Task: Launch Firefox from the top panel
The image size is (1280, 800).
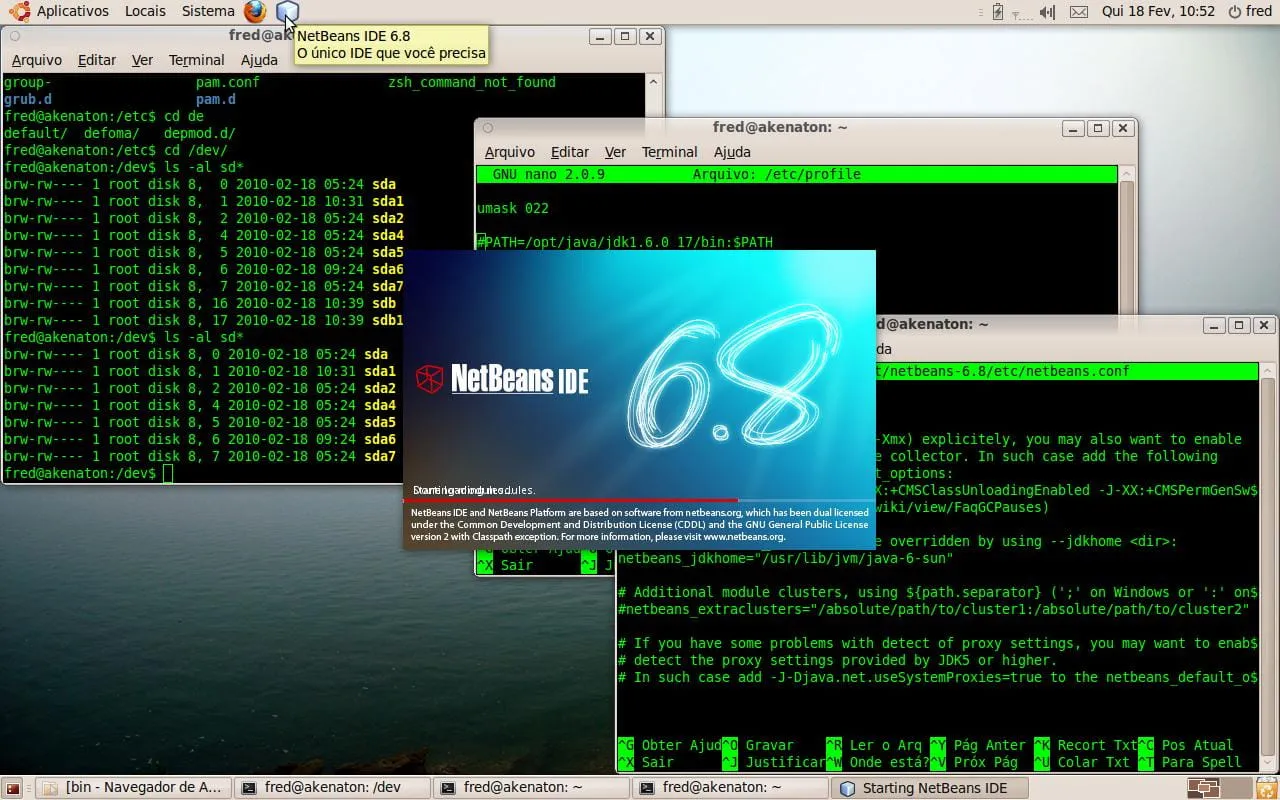Action: (255, 12)
